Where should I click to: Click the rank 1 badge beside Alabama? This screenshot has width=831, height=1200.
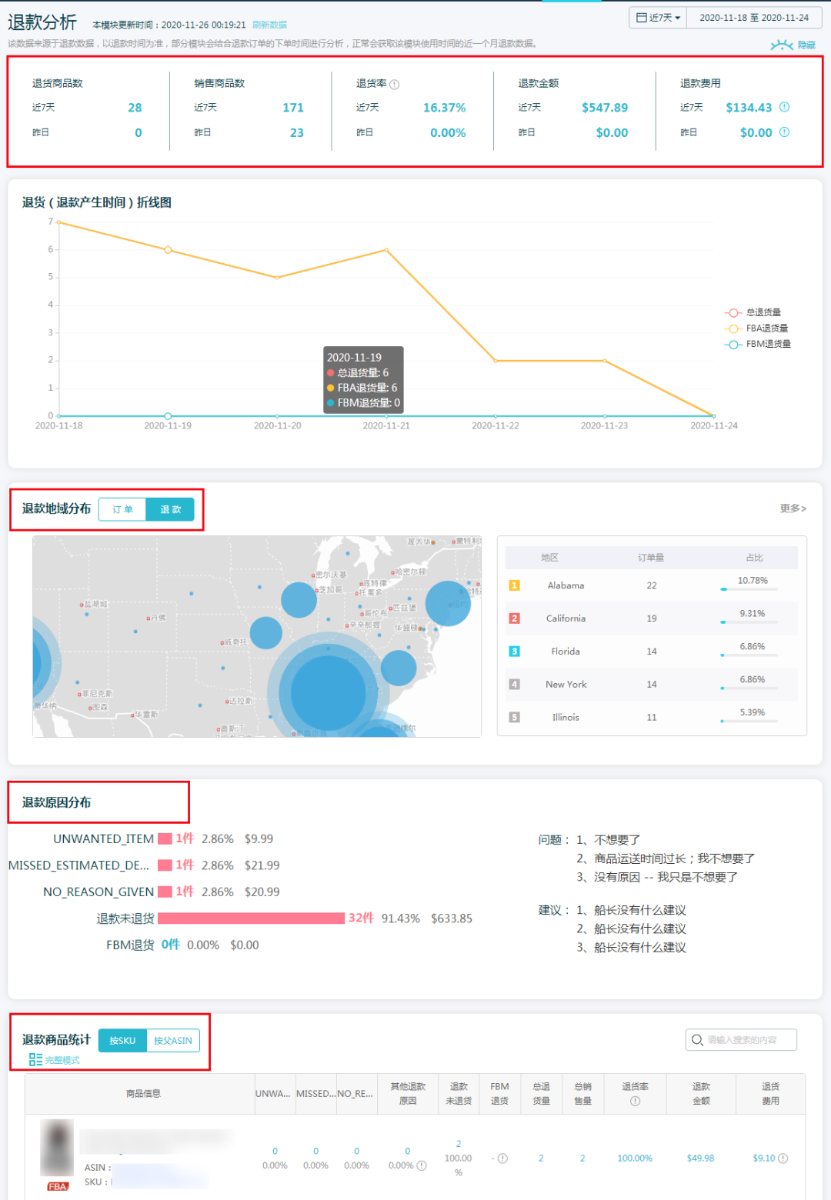(x=515, y=585)
